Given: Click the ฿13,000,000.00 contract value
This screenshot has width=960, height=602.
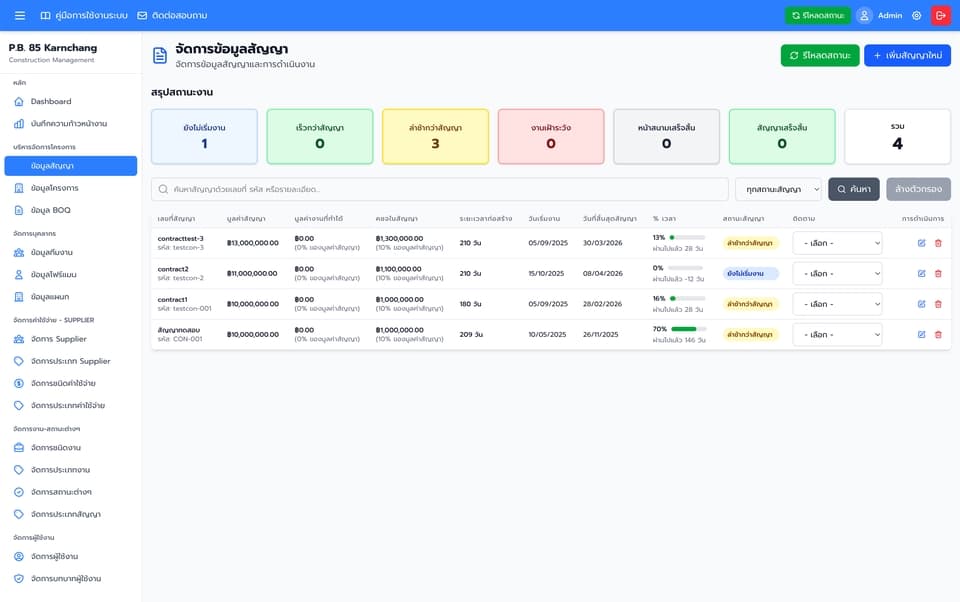Looking at the screenshot, I should point(252,243).
